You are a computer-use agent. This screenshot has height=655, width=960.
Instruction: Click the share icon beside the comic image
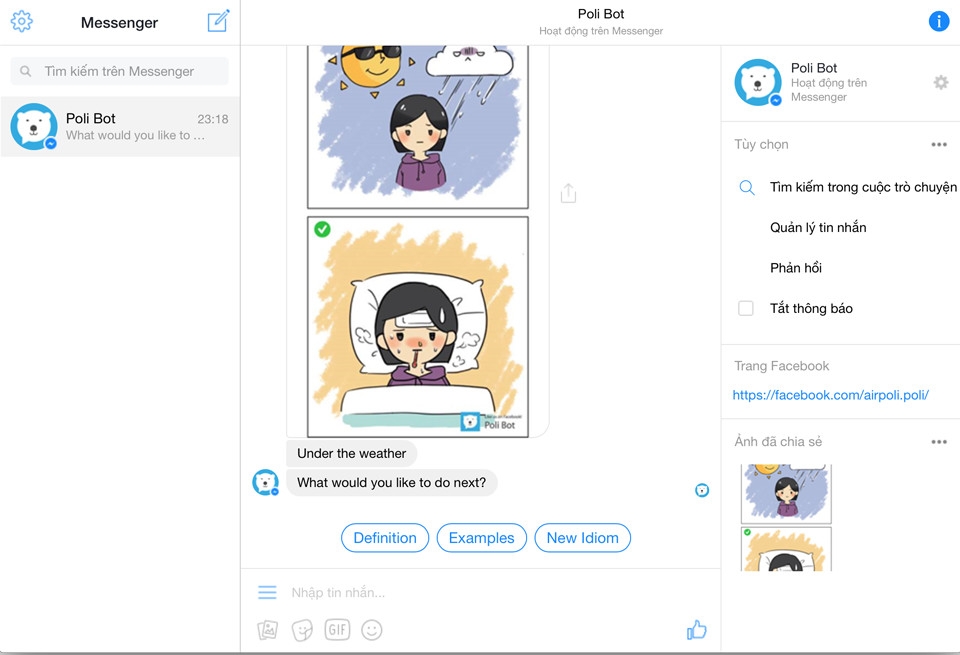[568, 193]
